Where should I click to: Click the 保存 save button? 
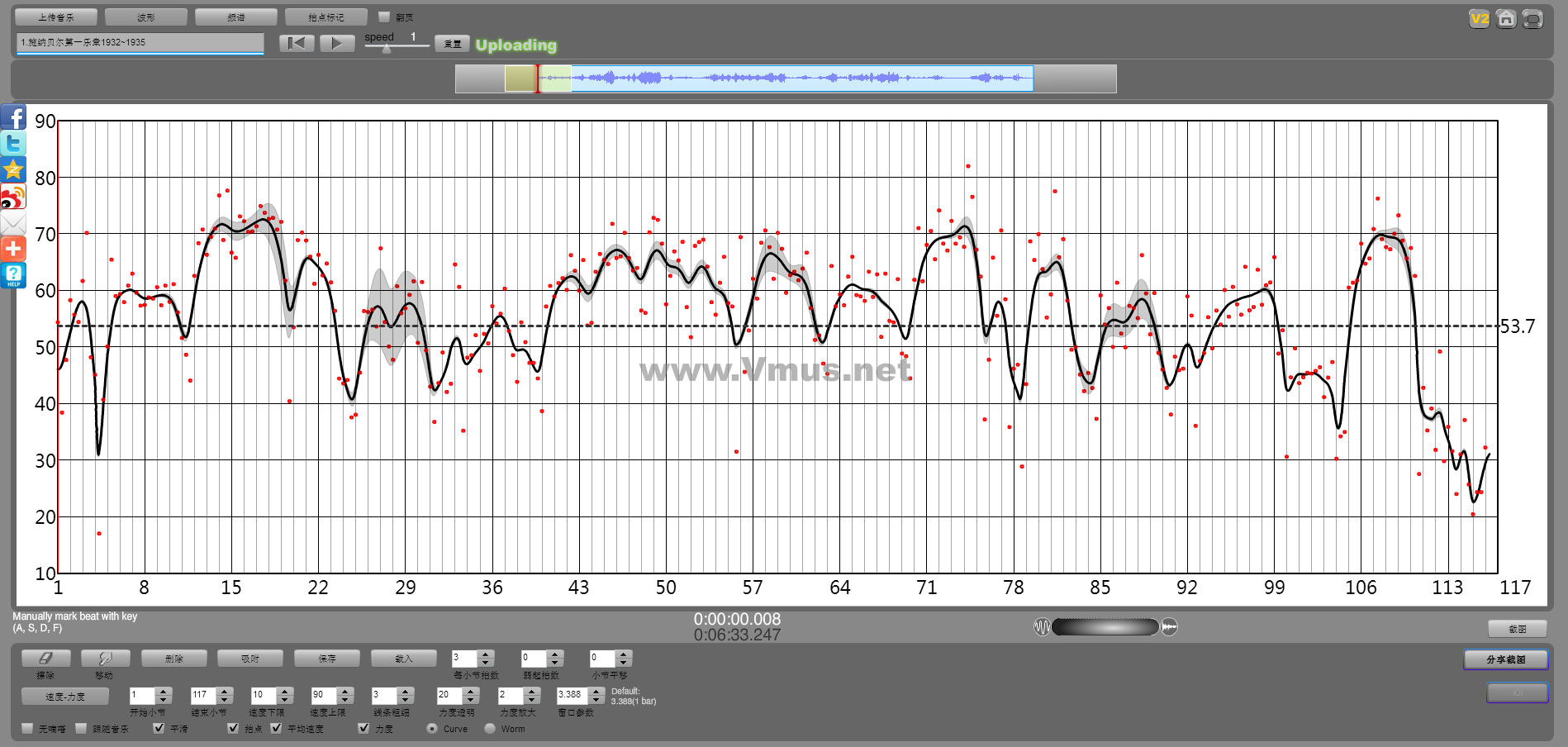(x=327, y=659)
